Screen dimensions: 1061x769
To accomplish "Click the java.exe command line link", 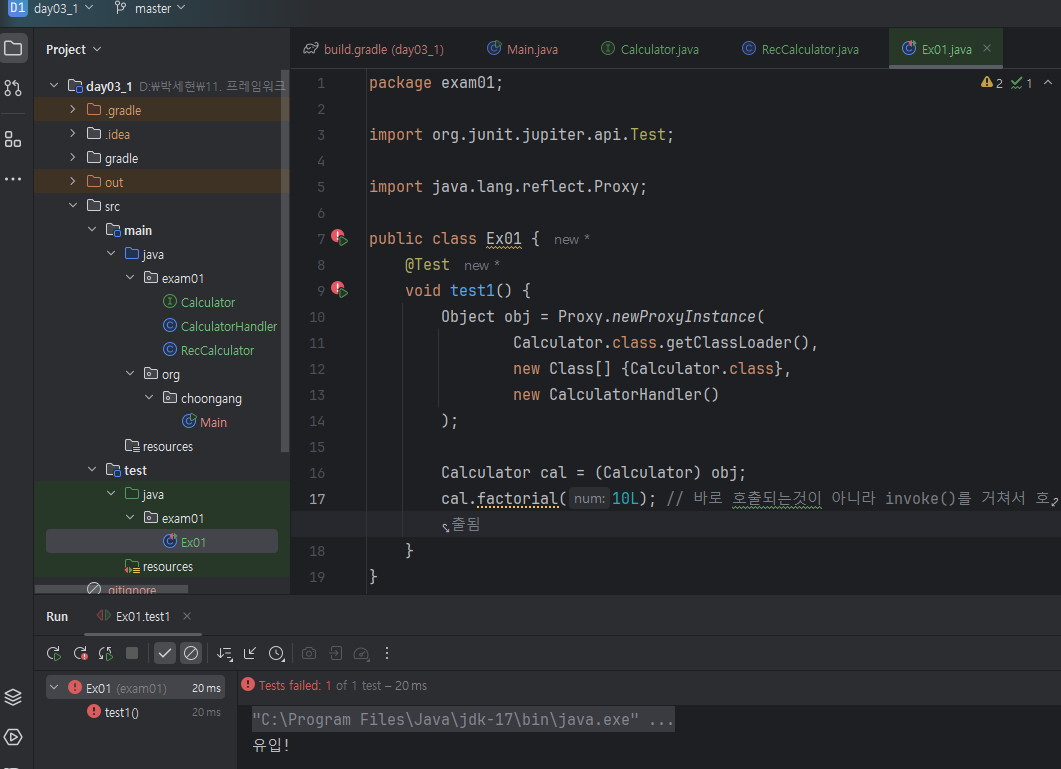I will tap(463, 719).
